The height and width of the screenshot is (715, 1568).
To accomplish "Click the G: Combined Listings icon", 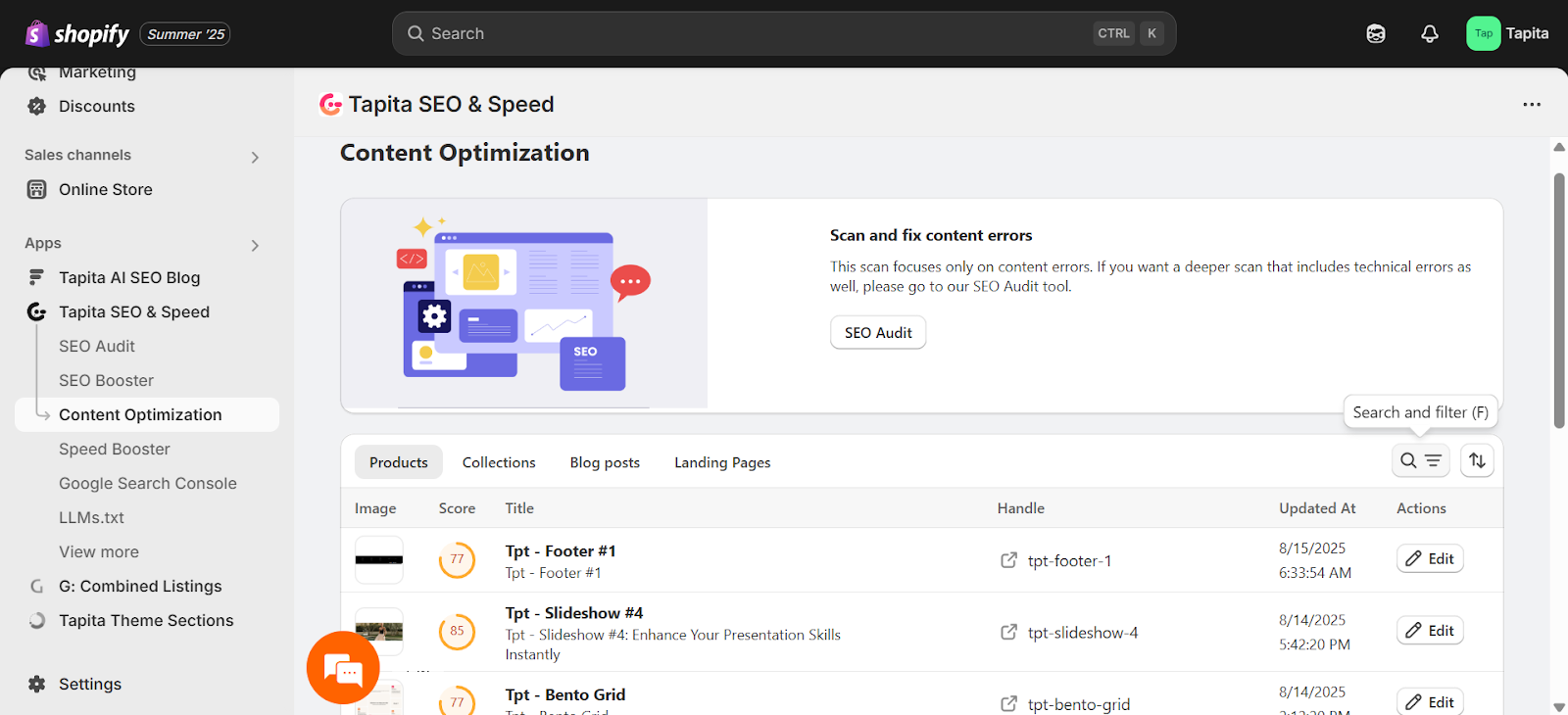I will tap(37, 586).
